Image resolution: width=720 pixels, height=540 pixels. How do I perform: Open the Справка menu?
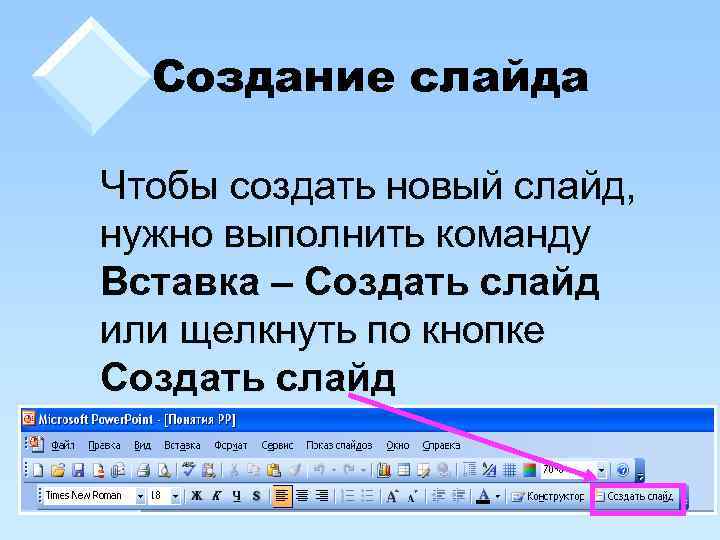pyautogui.click(x=441, y=445)
